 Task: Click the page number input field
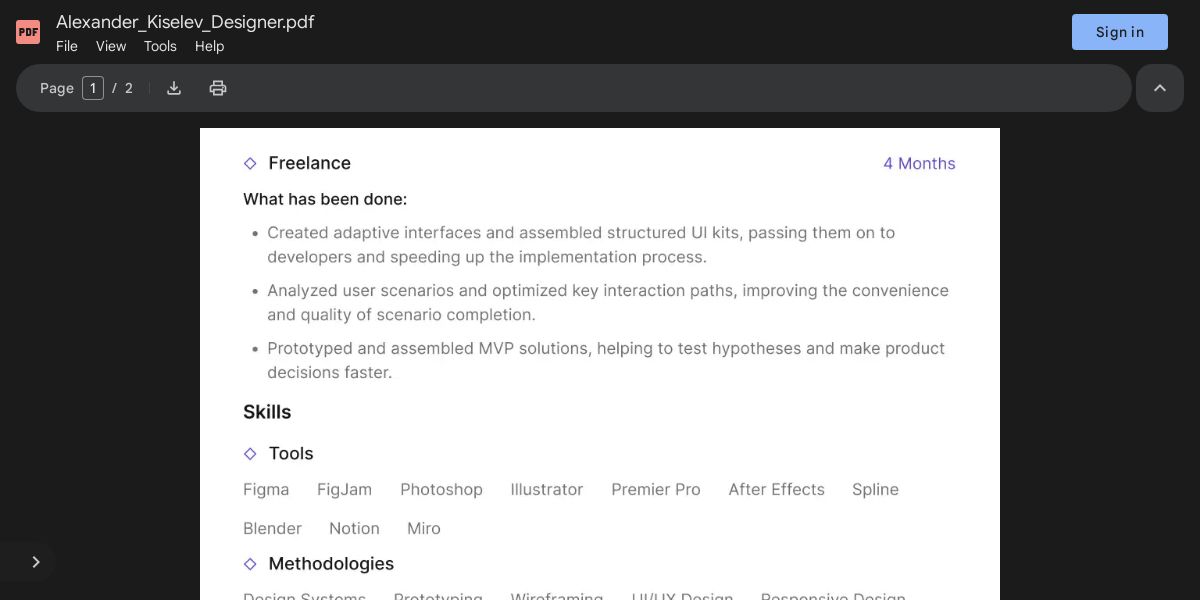93,88
